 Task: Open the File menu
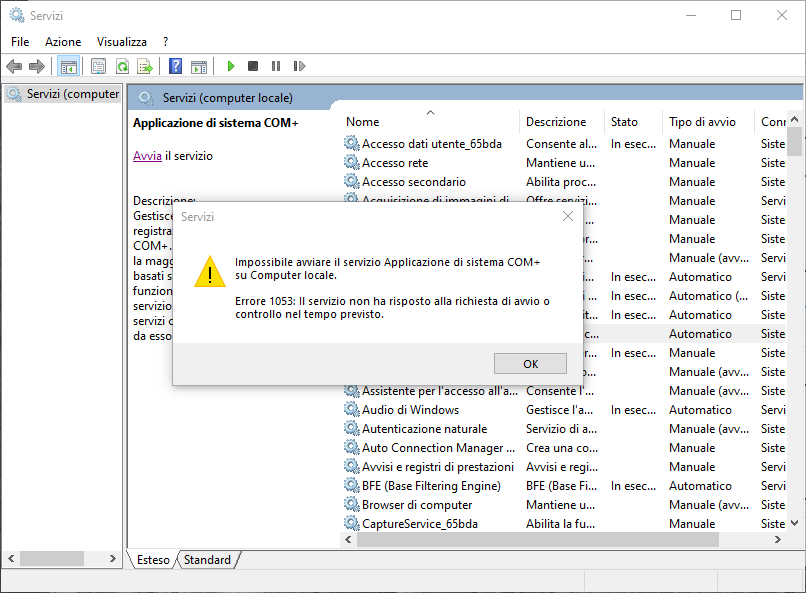pyautogui.click(x=20, y=42)
